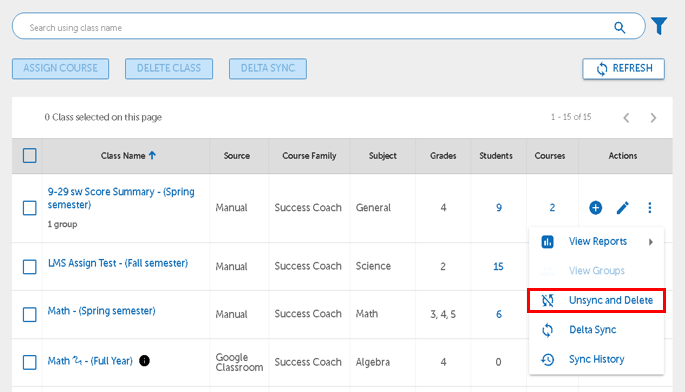Click the '3, 4, 5' grades cell

[443, 314]
